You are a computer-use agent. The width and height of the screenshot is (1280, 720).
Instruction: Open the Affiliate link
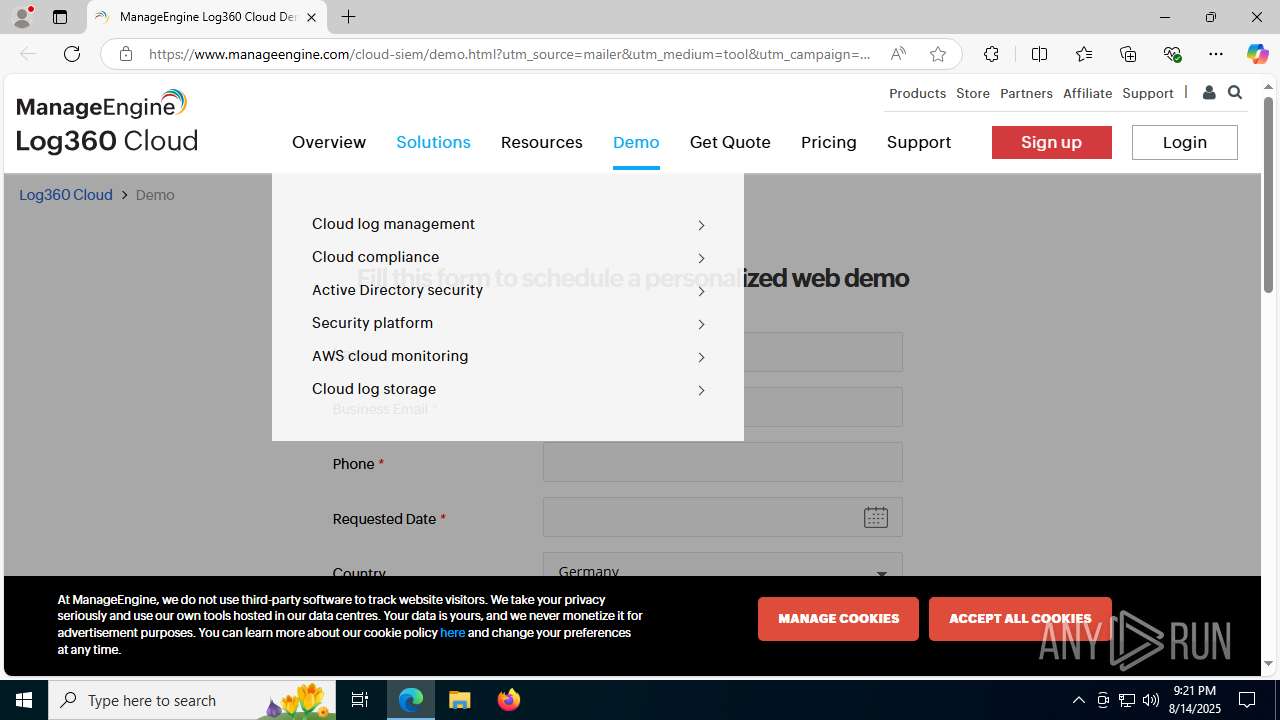pos(1087,93)
